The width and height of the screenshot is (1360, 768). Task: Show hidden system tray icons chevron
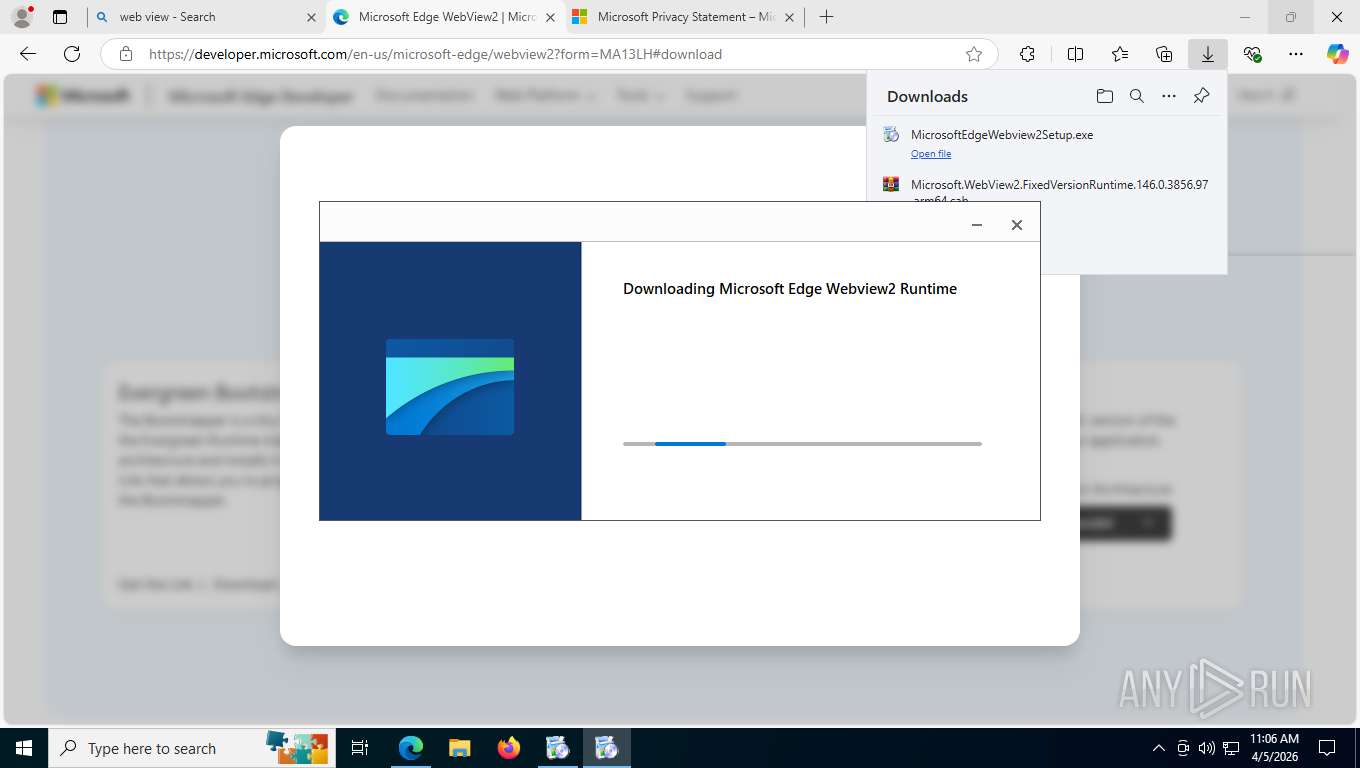coord(1159,748)
